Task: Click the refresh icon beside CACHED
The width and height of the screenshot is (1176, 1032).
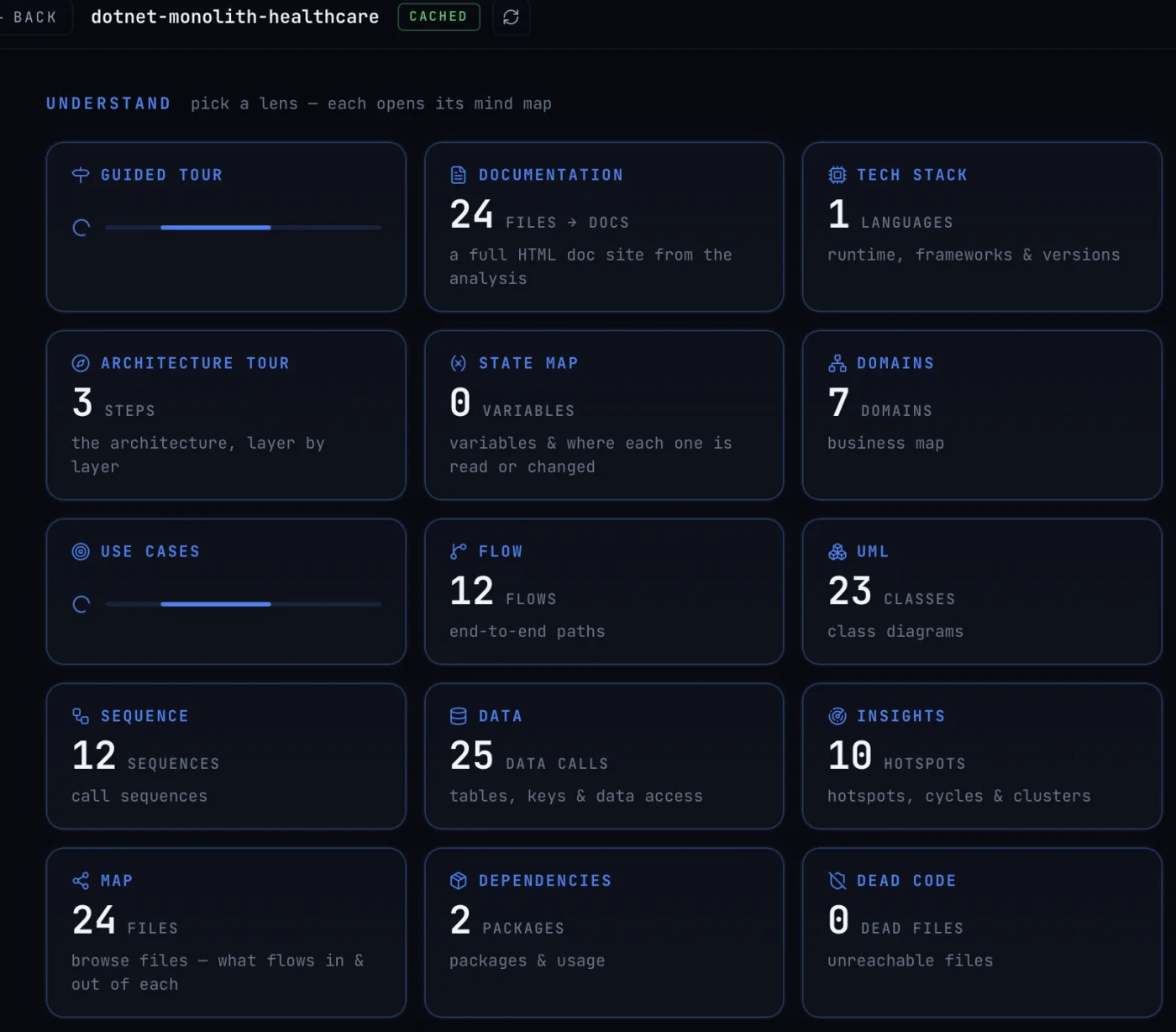Action: pos(511,17)
